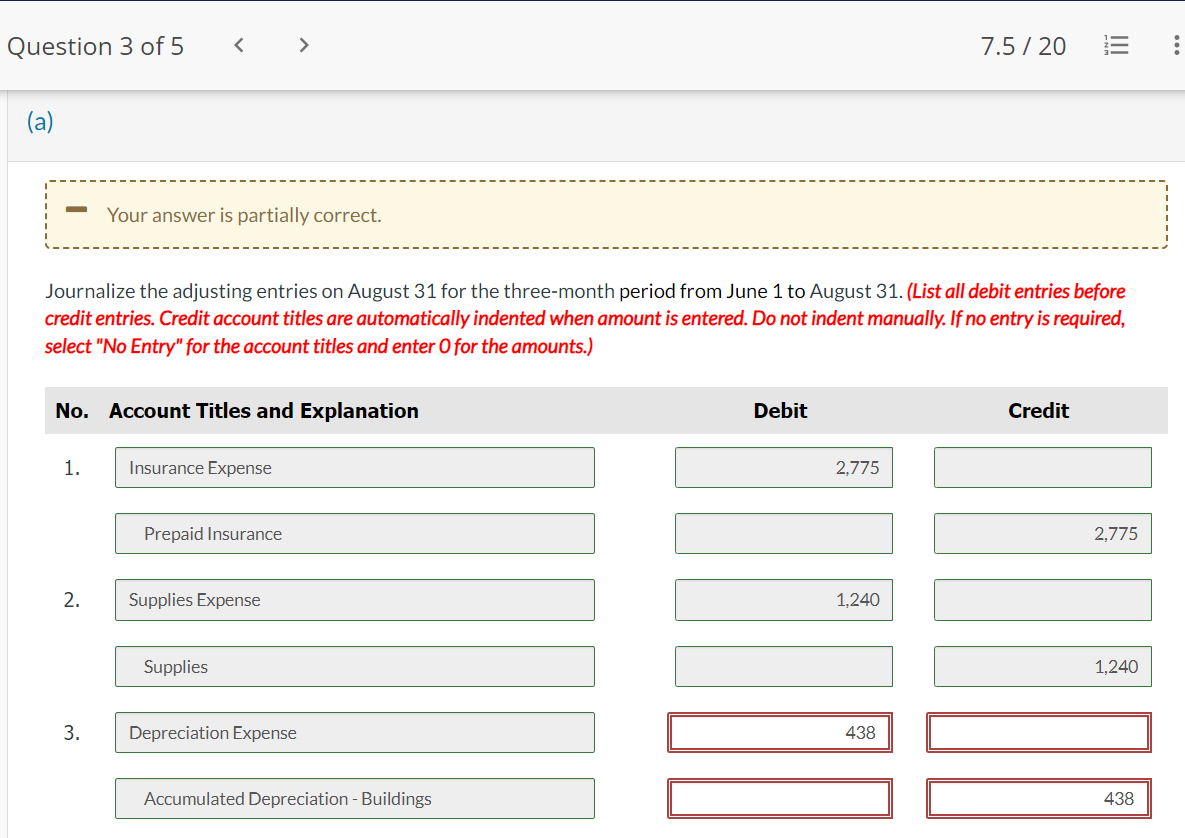Select the credit field showing 2,775
Screen dimensions: 1185x838
(x=1042, y=533)
